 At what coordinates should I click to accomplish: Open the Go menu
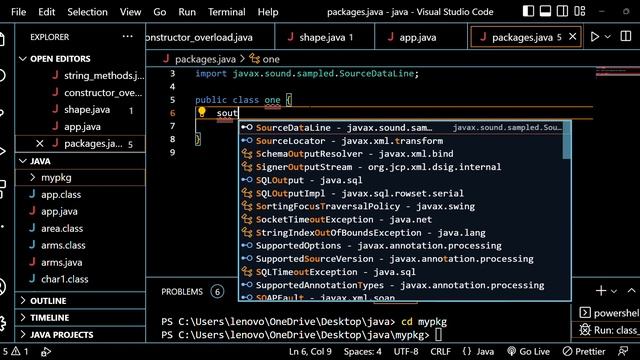coord(160,12)
